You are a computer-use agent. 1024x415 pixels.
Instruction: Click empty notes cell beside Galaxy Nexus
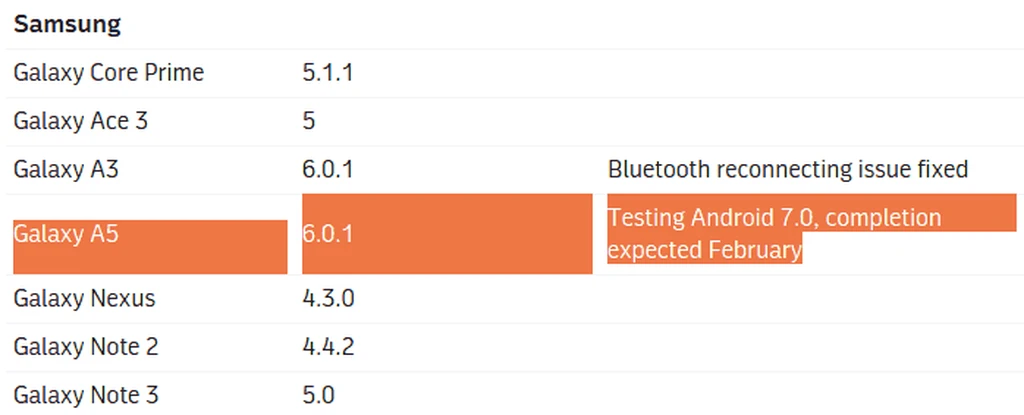click(x=812, y=299)
